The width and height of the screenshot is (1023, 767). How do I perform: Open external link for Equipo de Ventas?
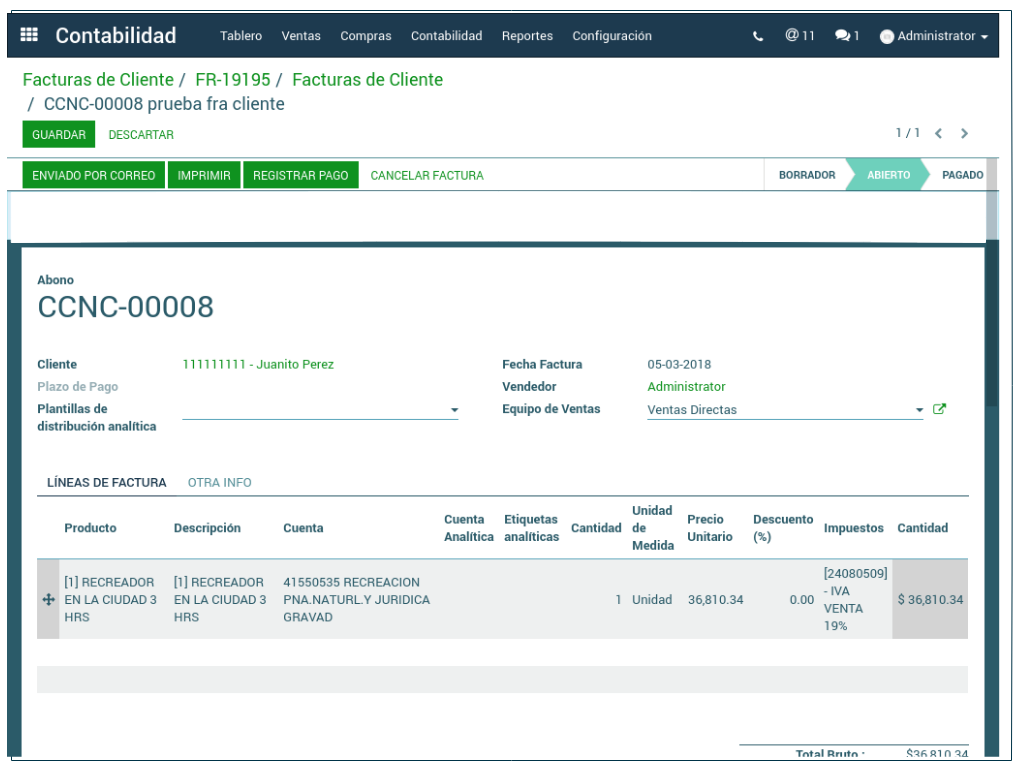click(939, 409)
